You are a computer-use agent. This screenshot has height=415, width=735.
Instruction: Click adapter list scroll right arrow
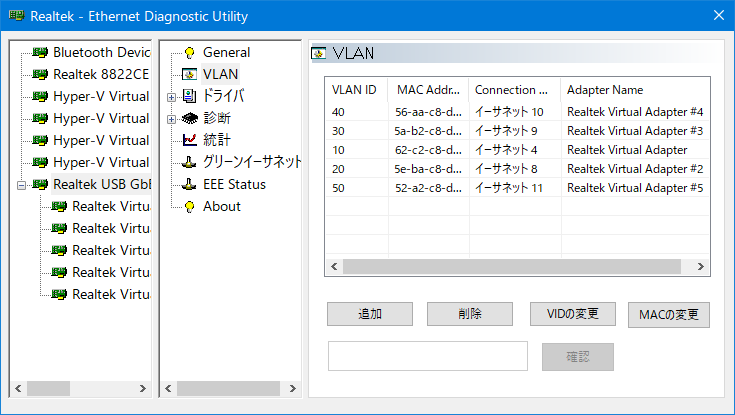pos(142,388)
